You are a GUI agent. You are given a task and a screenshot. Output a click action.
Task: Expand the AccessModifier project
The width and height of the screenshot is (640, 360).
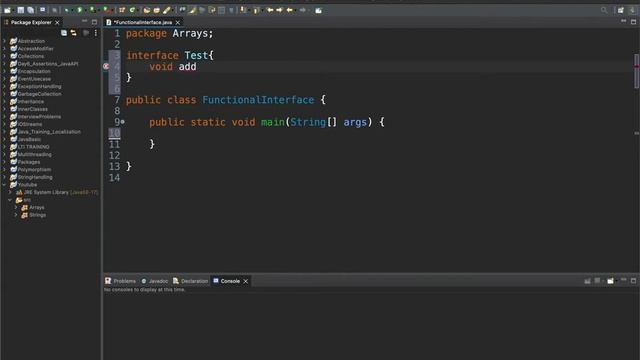4,49
